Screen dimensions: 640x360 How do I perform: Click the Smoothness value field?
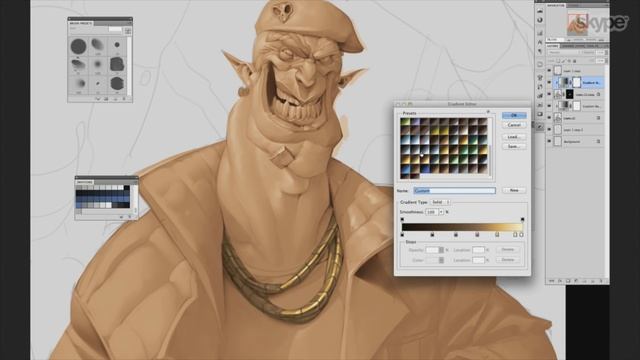click(x=431, y=212)
